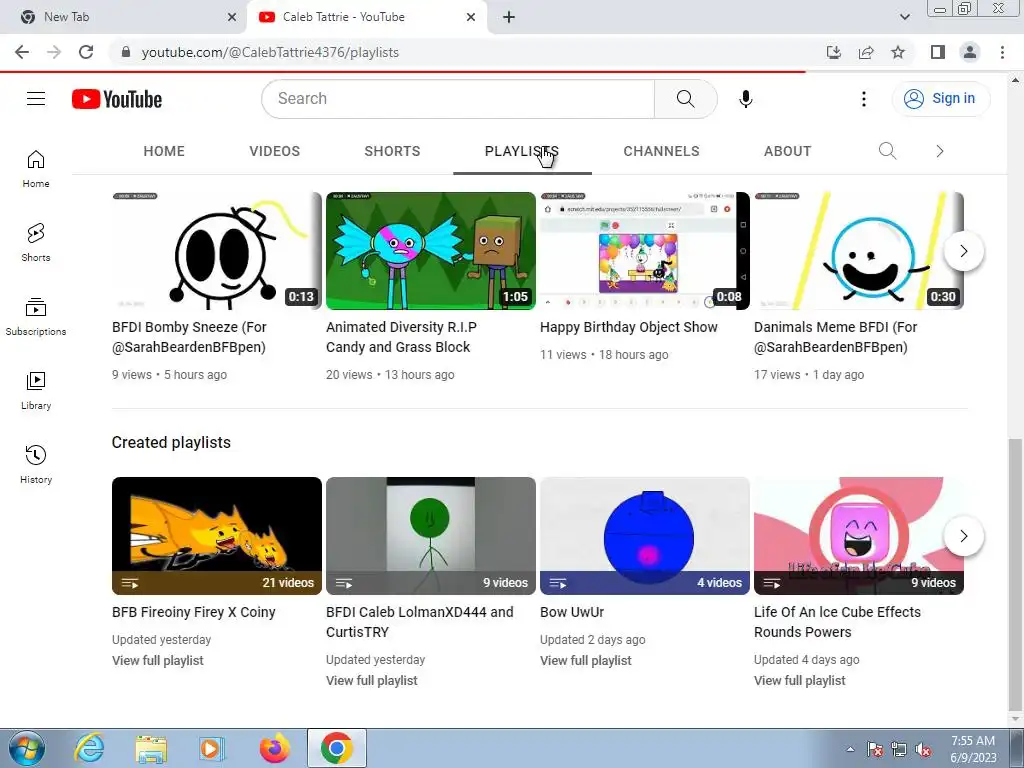The width and height of the screenshot is (1024, 768).
Task: Go to the YouTube logo homepage
Action: (x=117, y=99)
